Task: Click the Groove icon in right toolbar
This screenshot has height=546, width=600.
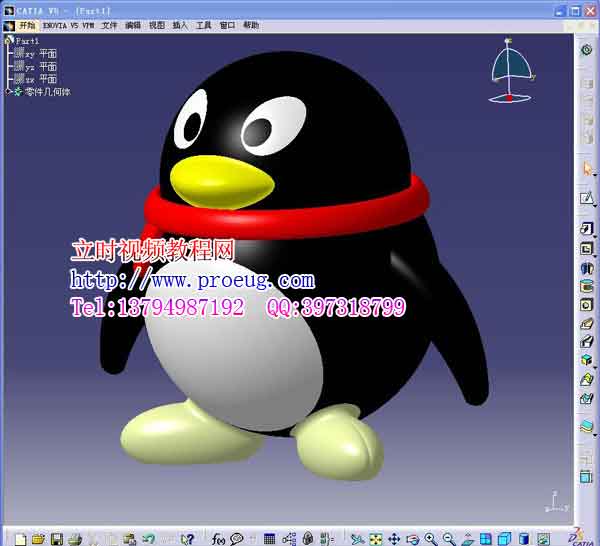Action: (x=586, y=286)
